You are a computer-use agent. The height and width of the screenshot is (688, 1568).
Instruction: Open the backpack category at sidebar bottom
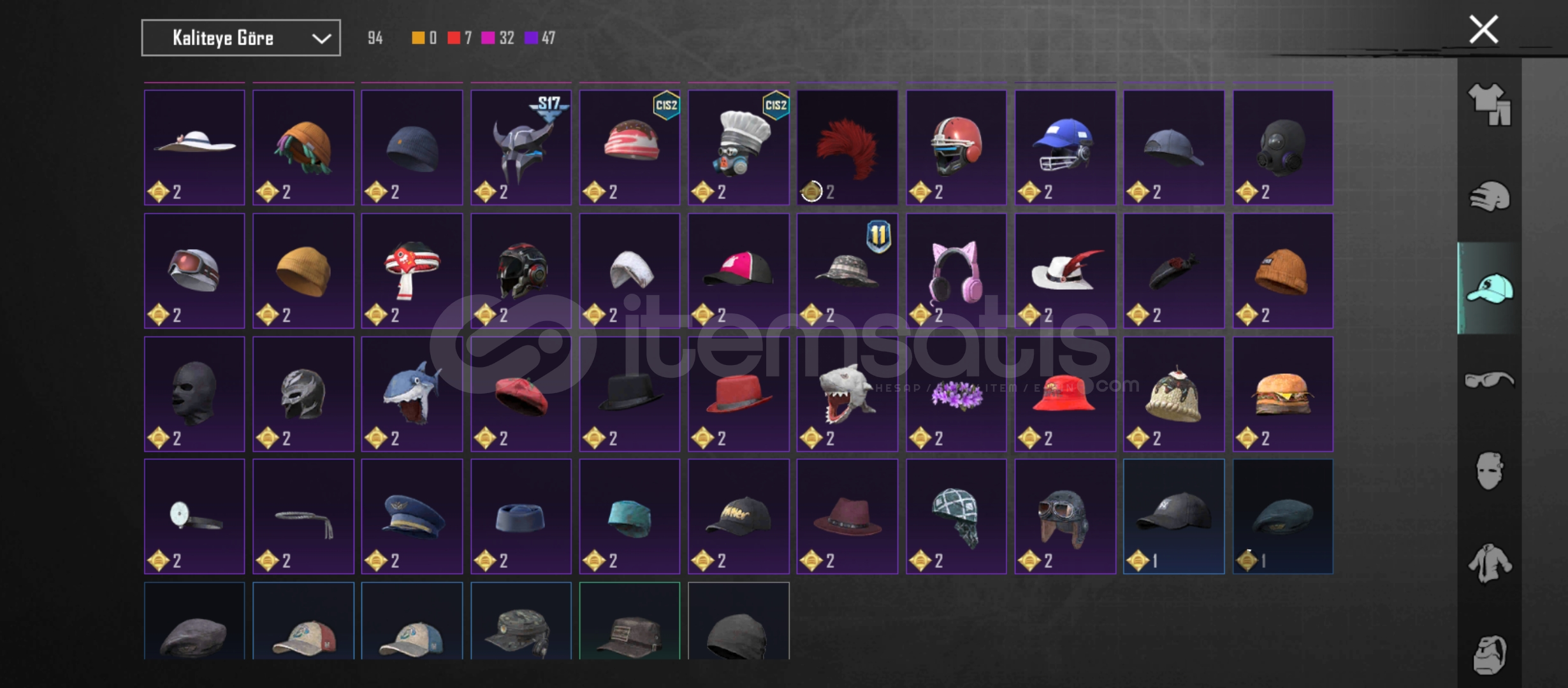click(x=1489, y=654)
